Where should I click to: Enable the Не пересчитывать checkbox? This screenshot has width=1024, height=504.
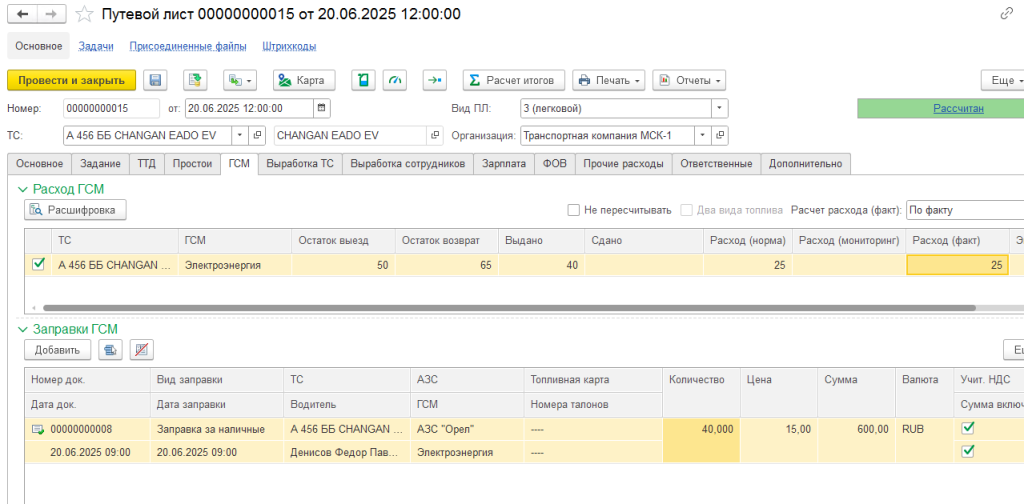point(574,210)
